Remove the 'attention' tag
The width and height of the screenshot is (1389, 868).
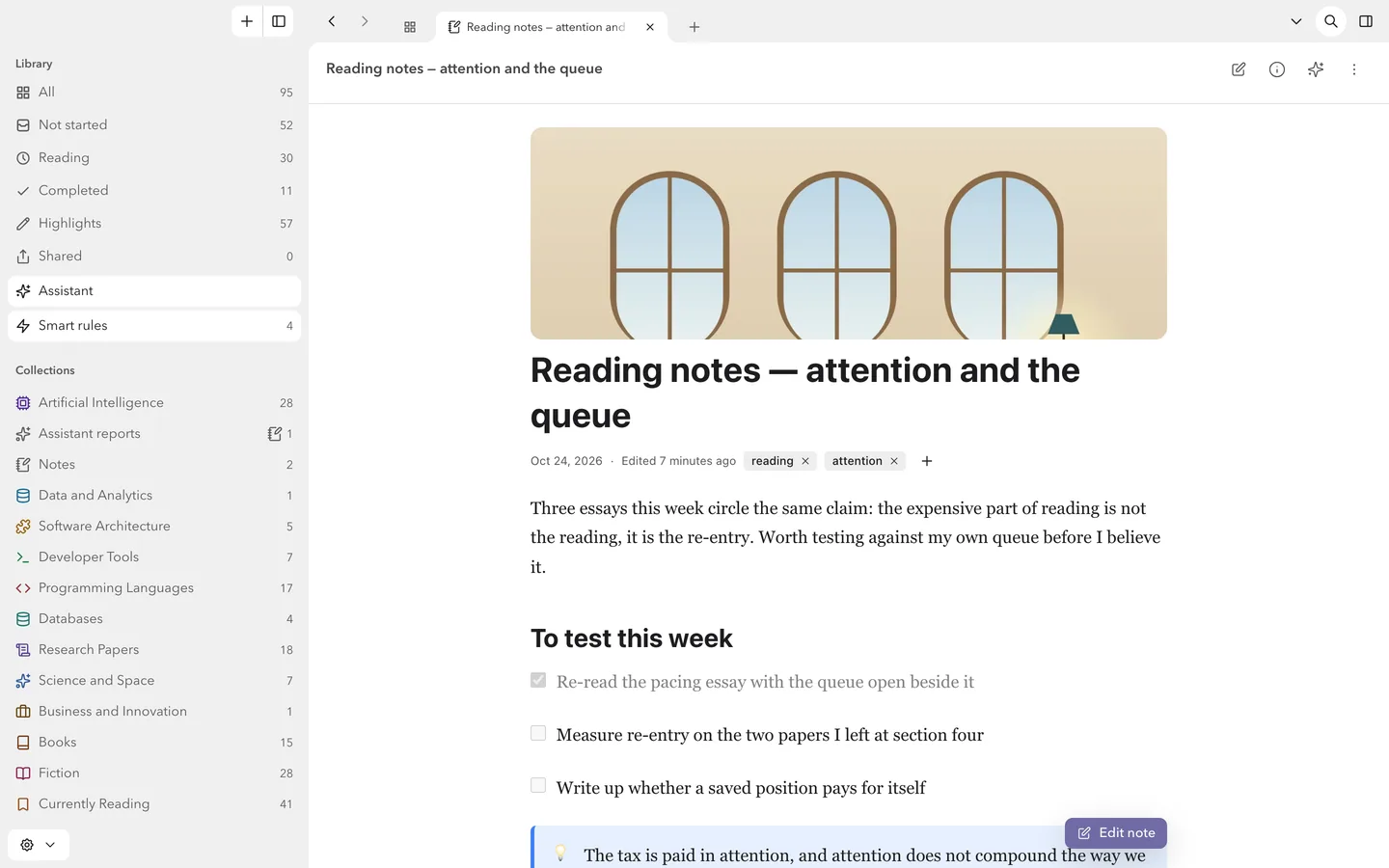(x=894, y=461)
